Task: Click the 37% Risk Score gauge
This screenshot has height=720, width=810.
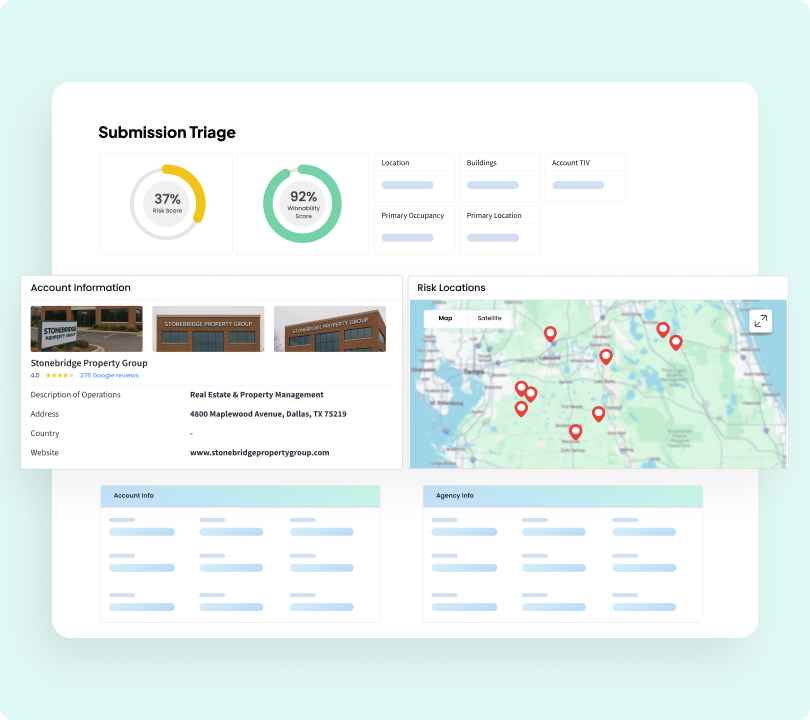Action: click(x=167, y=203)
